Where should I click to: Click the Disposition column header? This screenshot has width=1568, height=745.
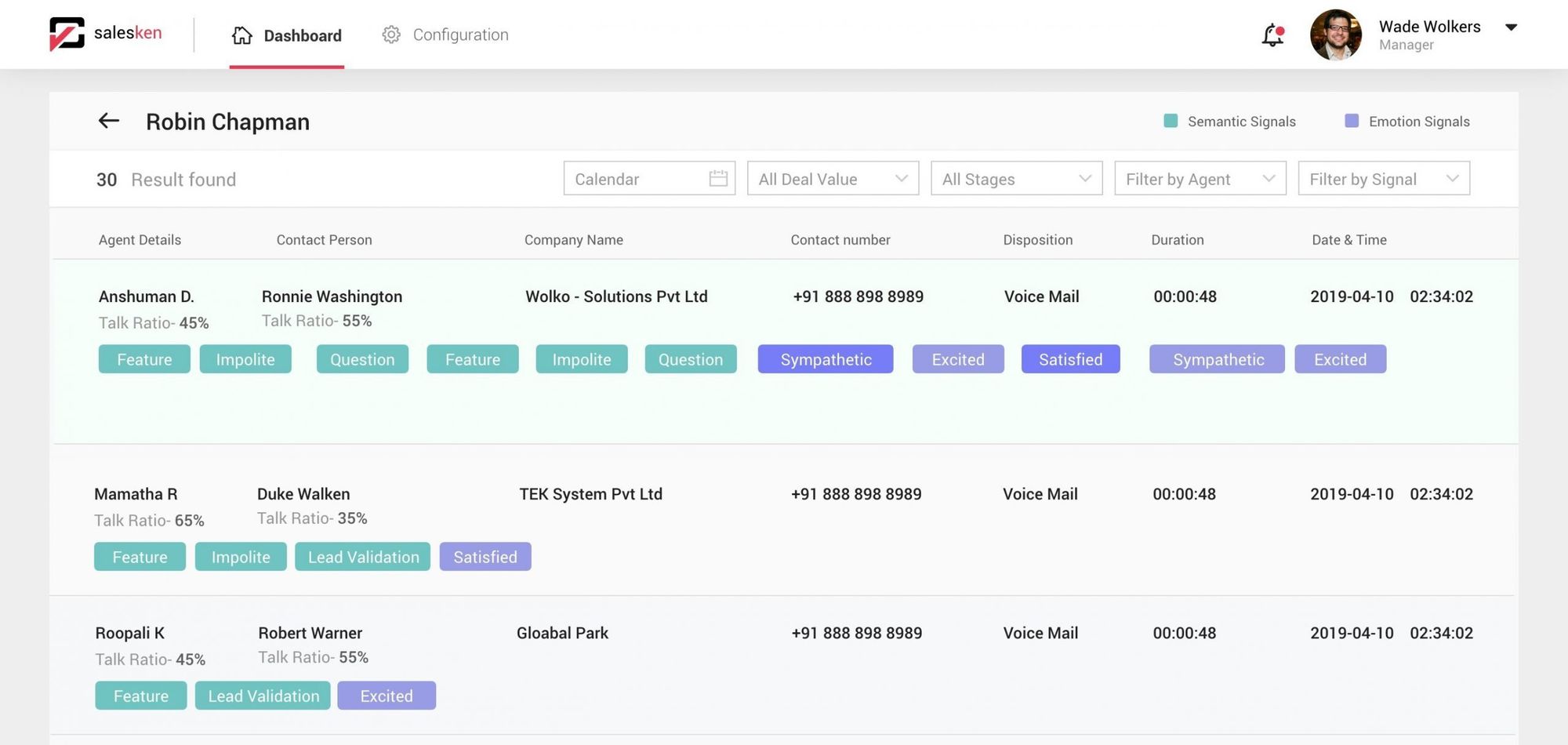point(1038,240)
